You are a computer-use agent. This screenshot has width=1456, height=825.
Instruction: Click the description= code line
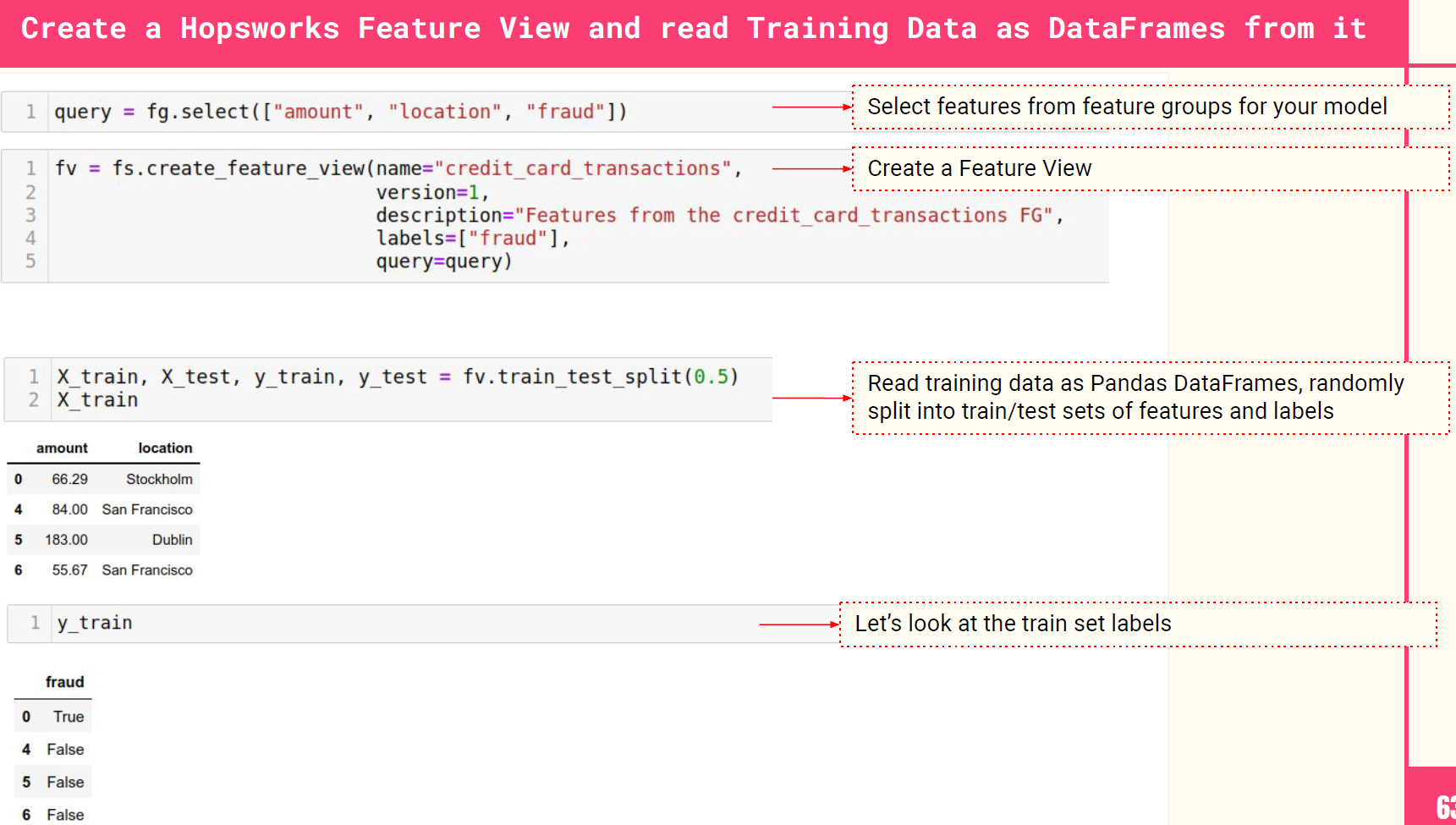[719, 216]
